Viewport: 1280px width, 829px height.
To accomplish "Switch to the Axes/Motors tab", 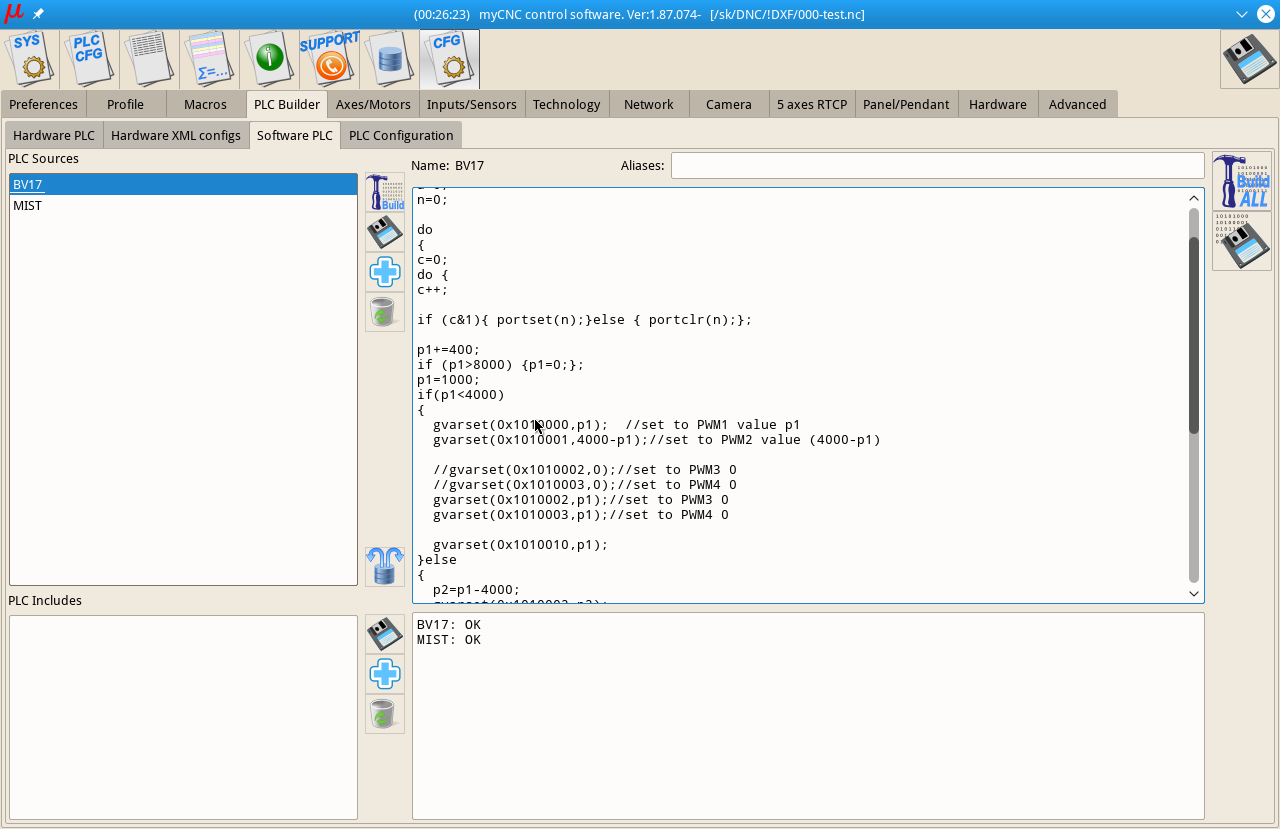I will tap(373, 105).
